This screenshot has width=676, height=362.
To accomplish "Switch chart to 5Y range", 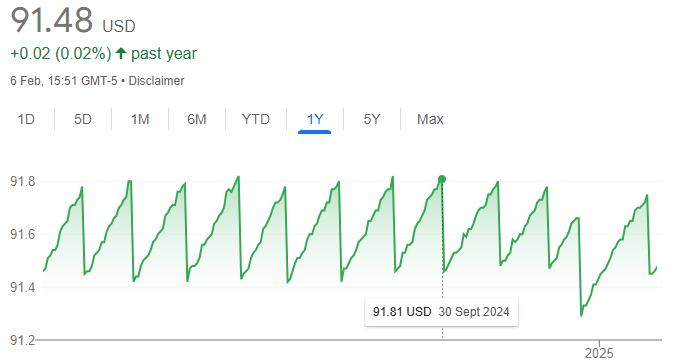I will click(372, 119).
